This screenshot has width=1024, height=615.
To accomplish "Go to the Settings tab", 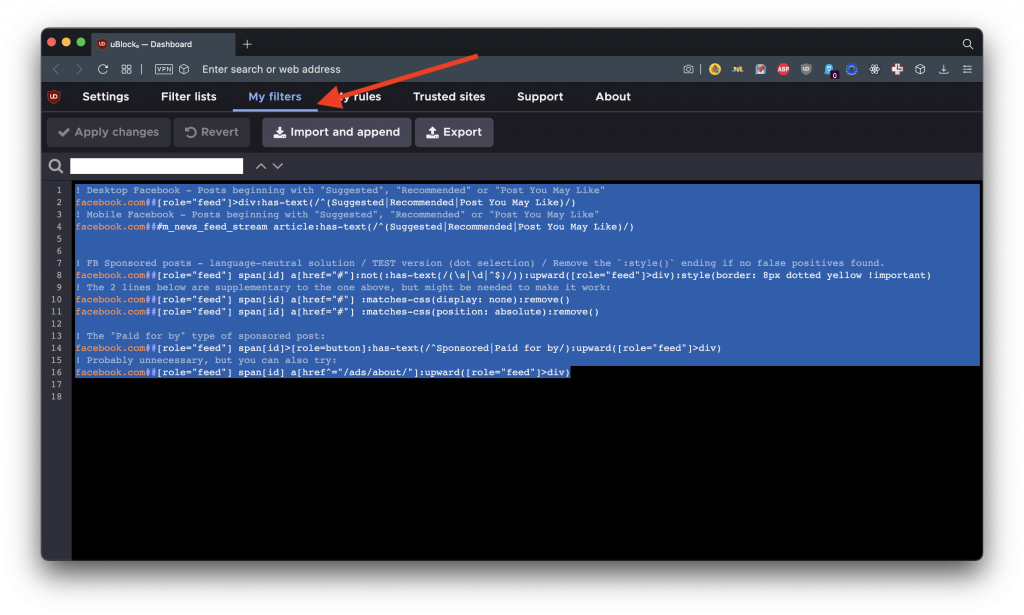I will tap(105, 97).
